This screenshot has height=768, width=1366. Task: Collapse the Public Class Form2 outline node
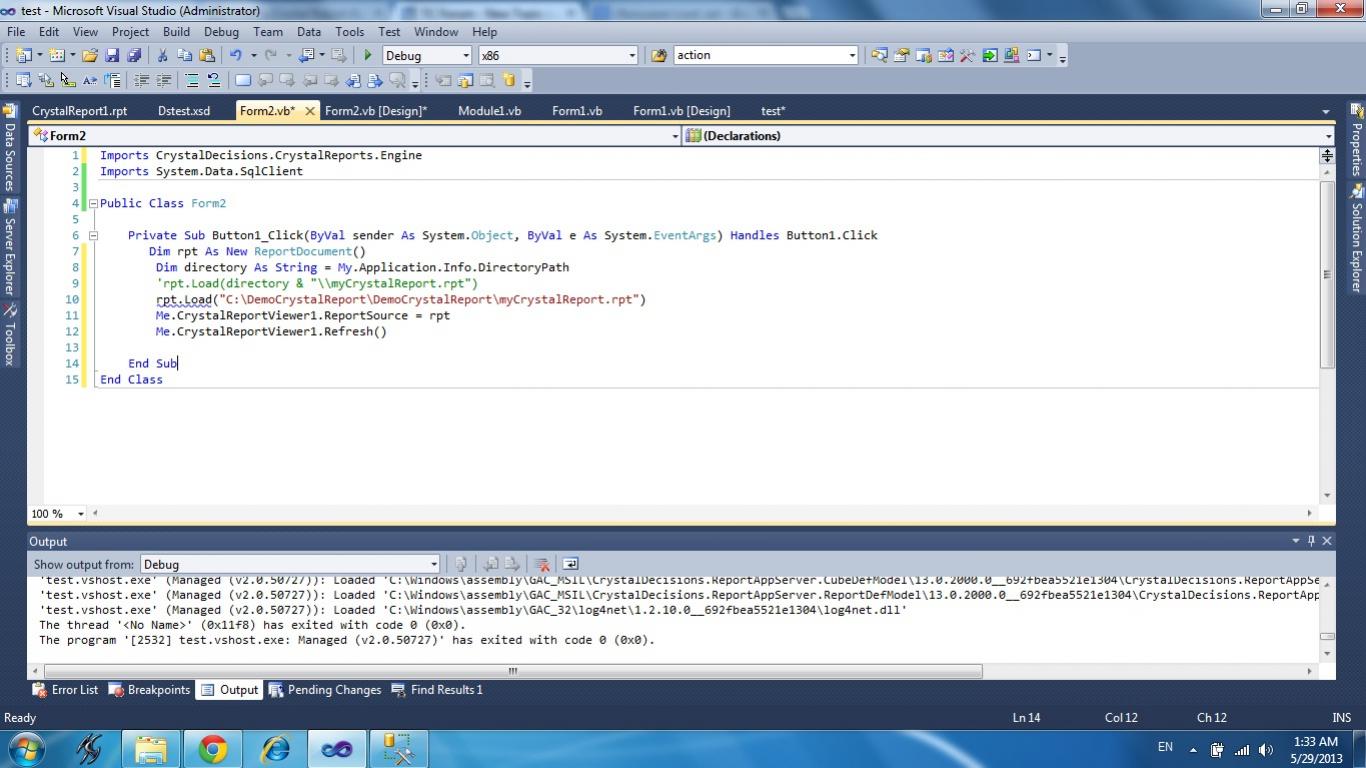(x=93, y=203)
